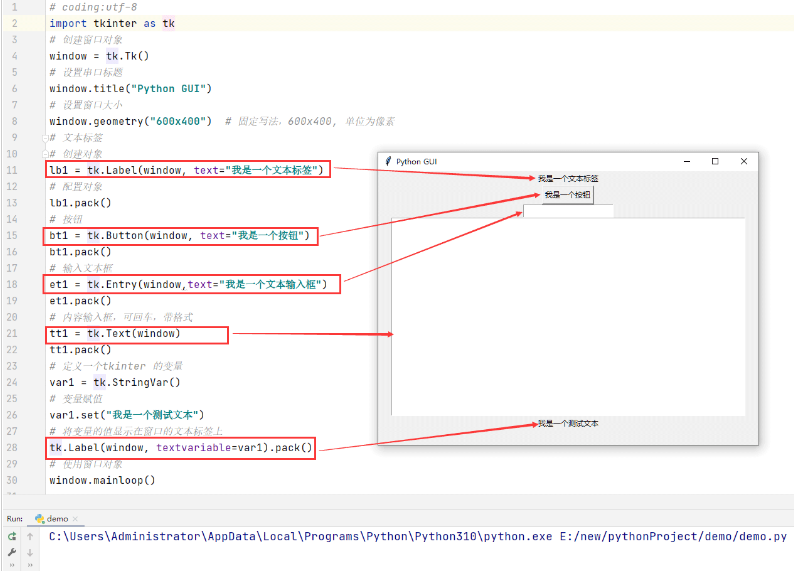Maximize the Python GUI window

(x=715, y=161)
